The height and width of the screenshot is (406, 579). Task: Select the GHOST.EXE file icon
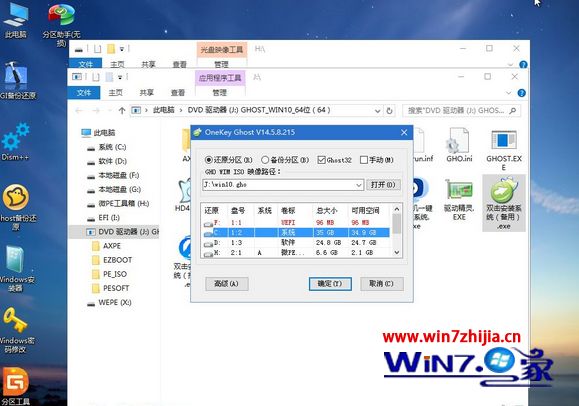[x=504, y=150]
